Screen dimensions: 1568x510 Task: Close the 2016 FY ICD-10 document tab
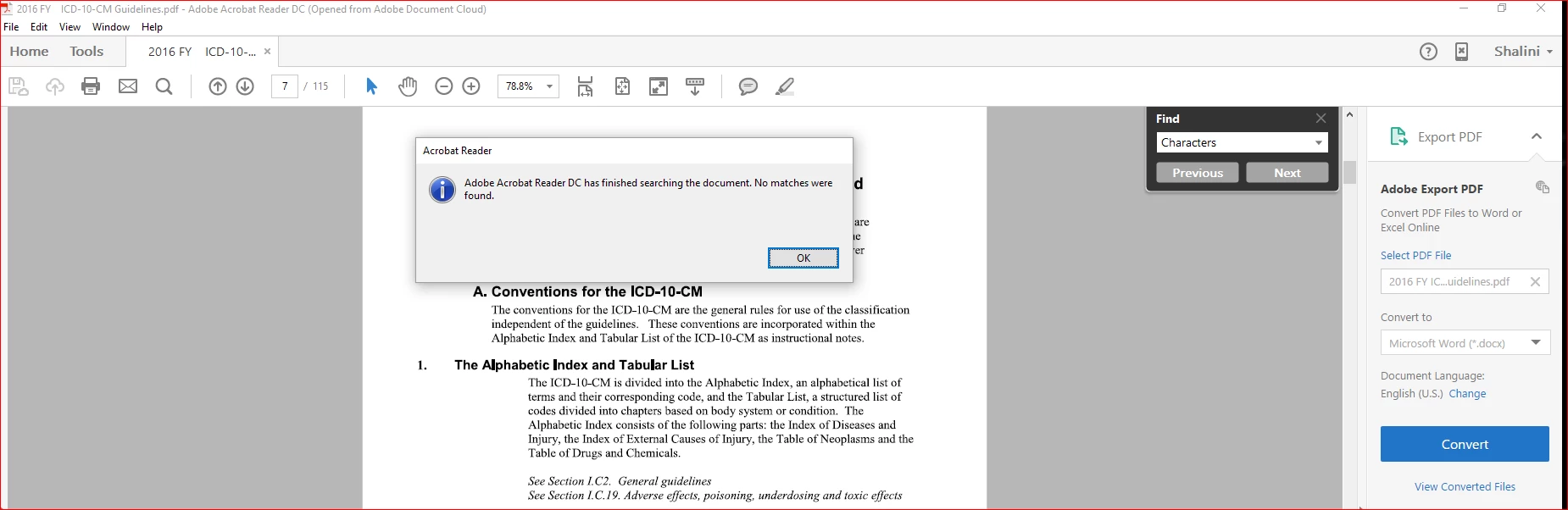267,52
